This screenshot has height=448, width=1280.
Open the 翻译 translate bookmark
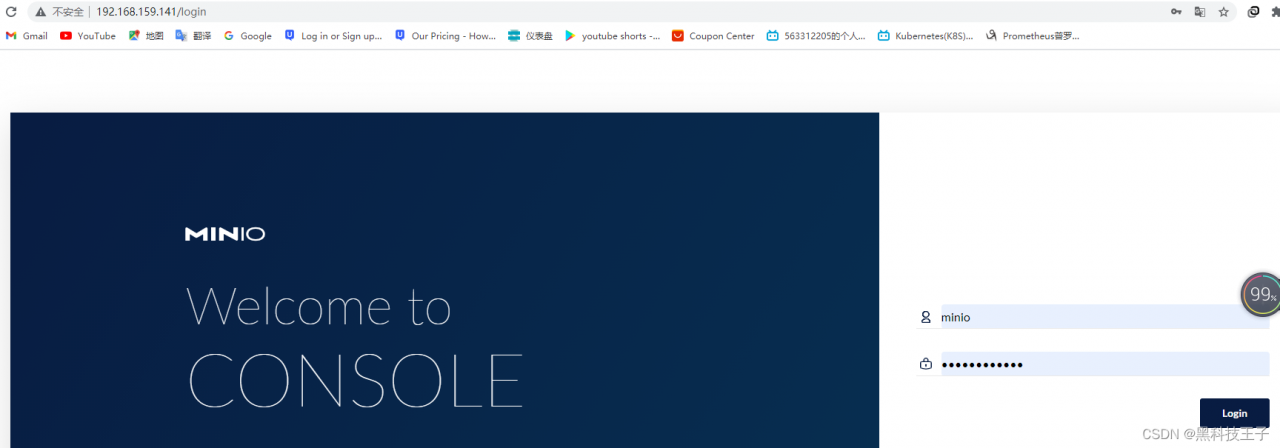coord(193,35)
